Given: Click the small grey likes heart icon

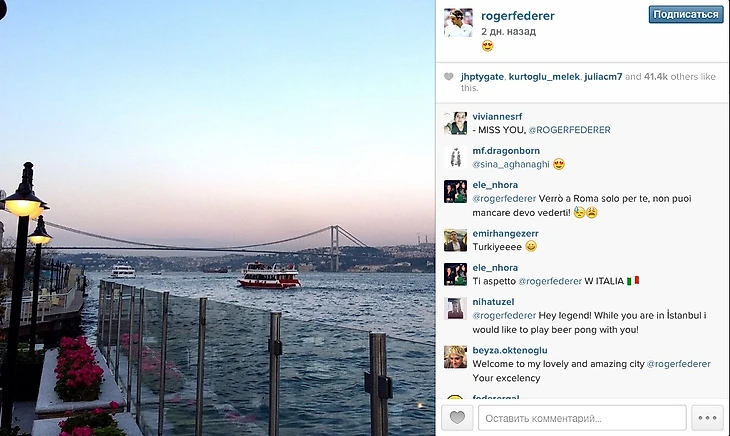Looking at the screenshot, I should pos(448,77).
